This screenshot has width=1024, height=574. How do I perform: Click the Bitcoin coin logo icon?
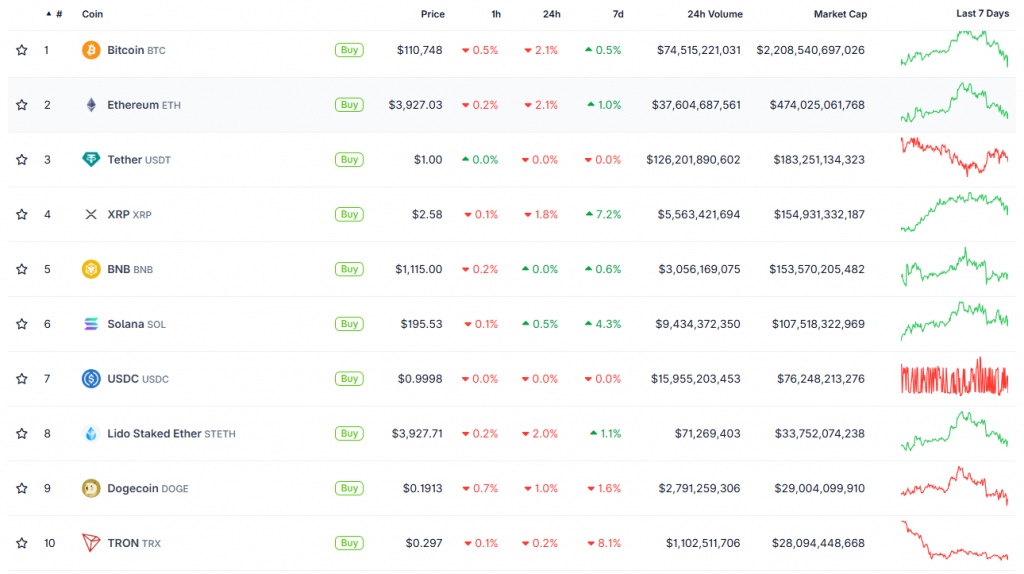tap(91, 50)
